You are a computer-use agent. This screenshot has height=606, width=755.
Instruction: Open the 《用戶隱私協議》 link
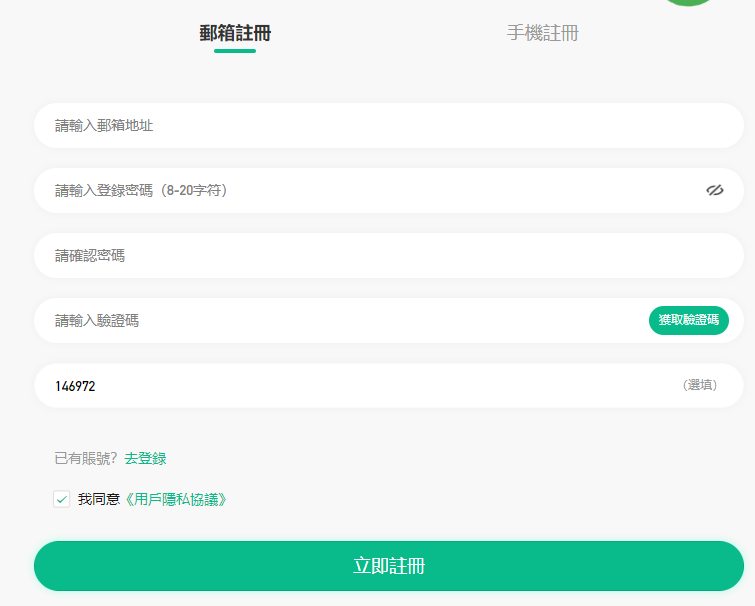(x=174, y=499)
